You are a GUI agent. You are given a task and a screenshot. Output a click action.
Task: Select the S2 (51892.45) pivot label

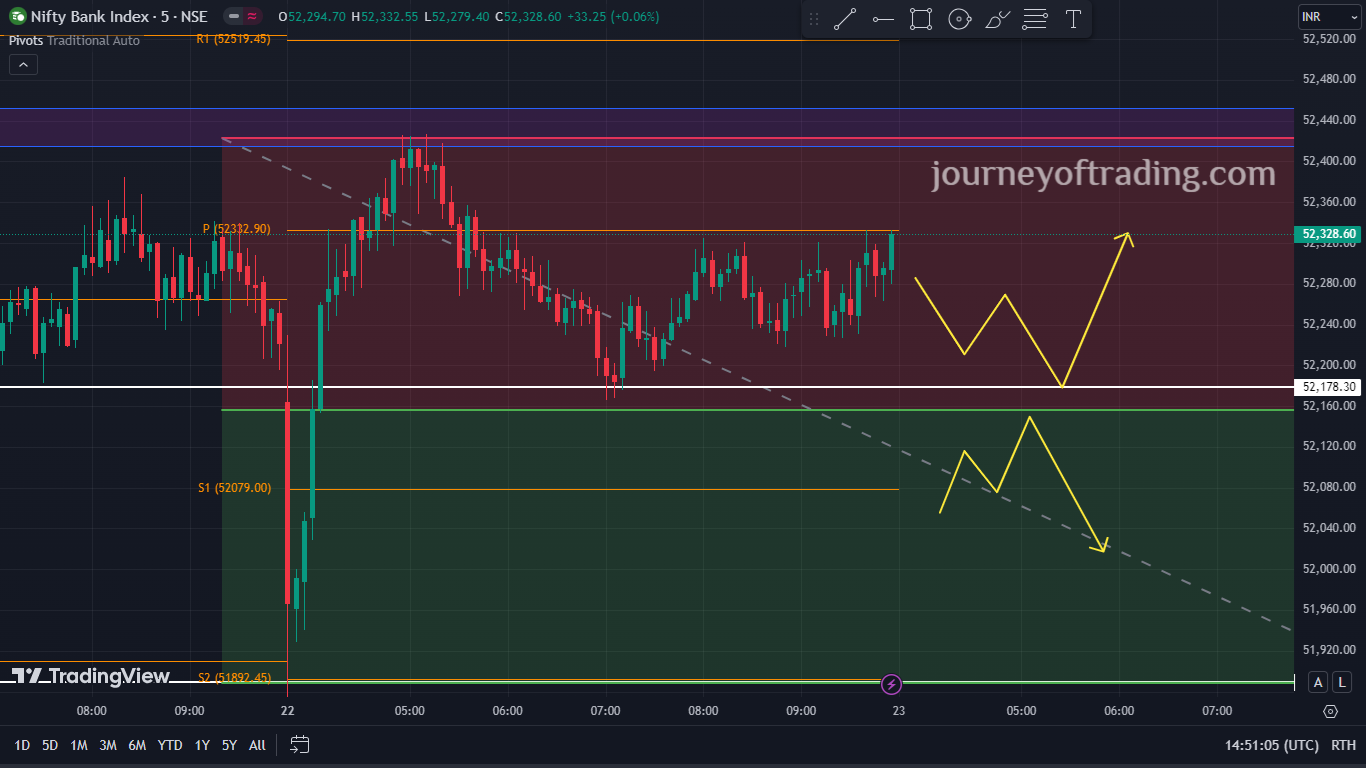(x=234, y=677)
